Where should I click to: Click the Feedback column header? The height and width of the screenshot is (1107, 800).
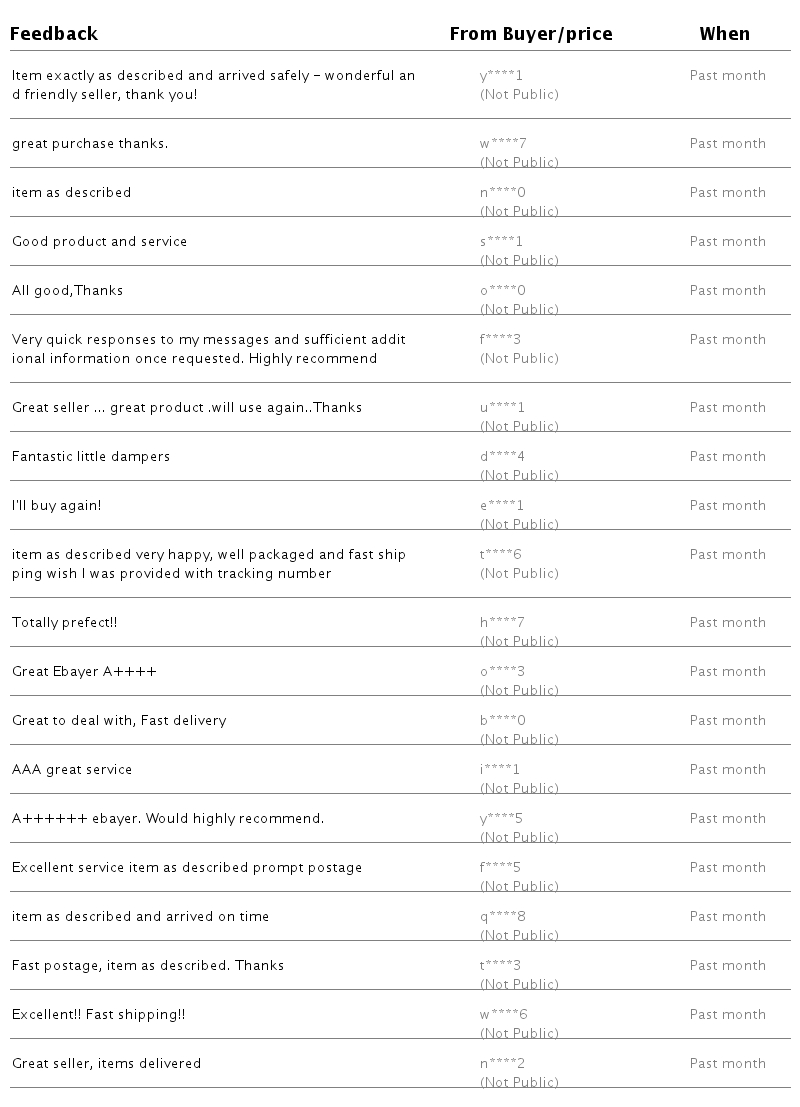pyautogui.click(x=54, y=34)
